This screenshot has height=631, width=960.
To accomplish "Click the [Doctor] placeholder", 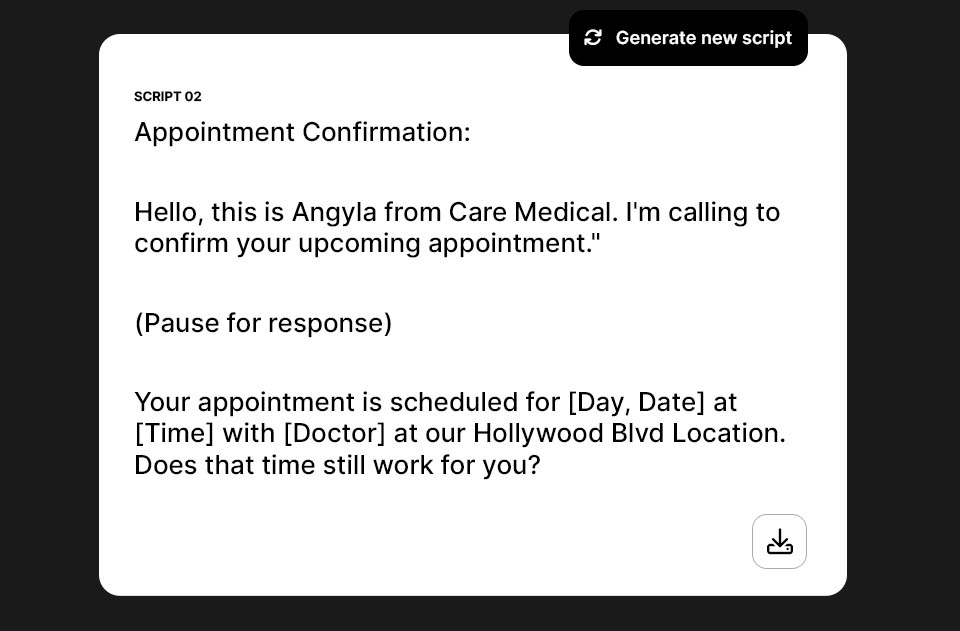I will tap(334, 434).
